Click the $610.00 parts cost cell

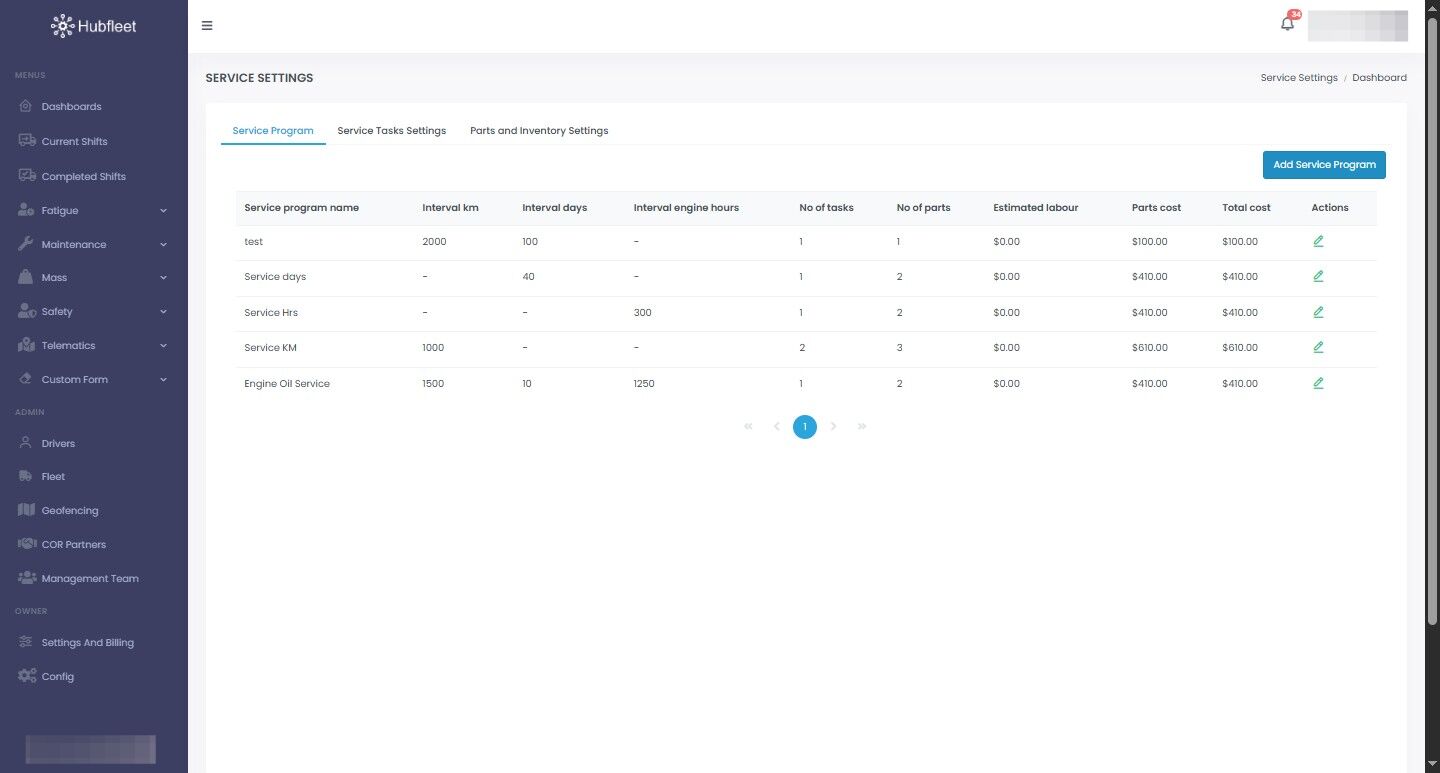(1150, 348)
